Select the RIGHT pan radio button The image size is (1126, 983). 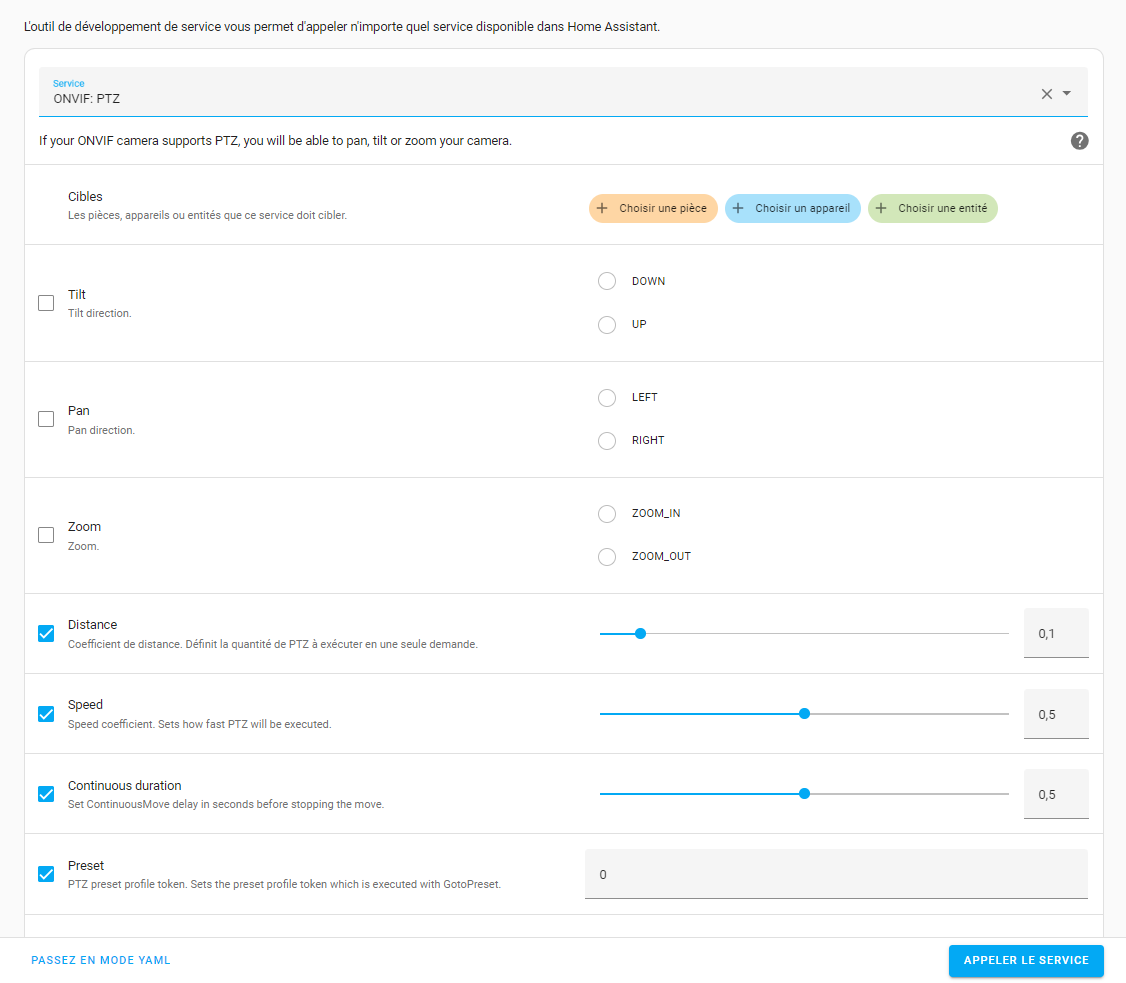click(x=607, y=440)
